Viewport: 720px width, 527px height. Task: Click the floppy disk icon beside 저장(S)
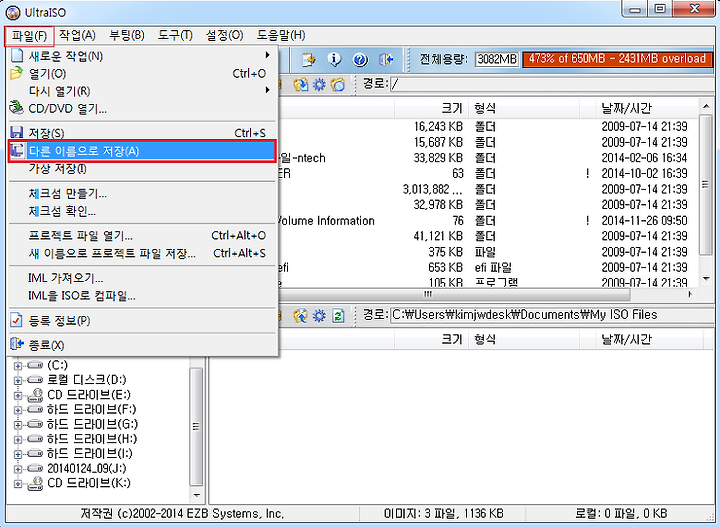coord(17,133)
